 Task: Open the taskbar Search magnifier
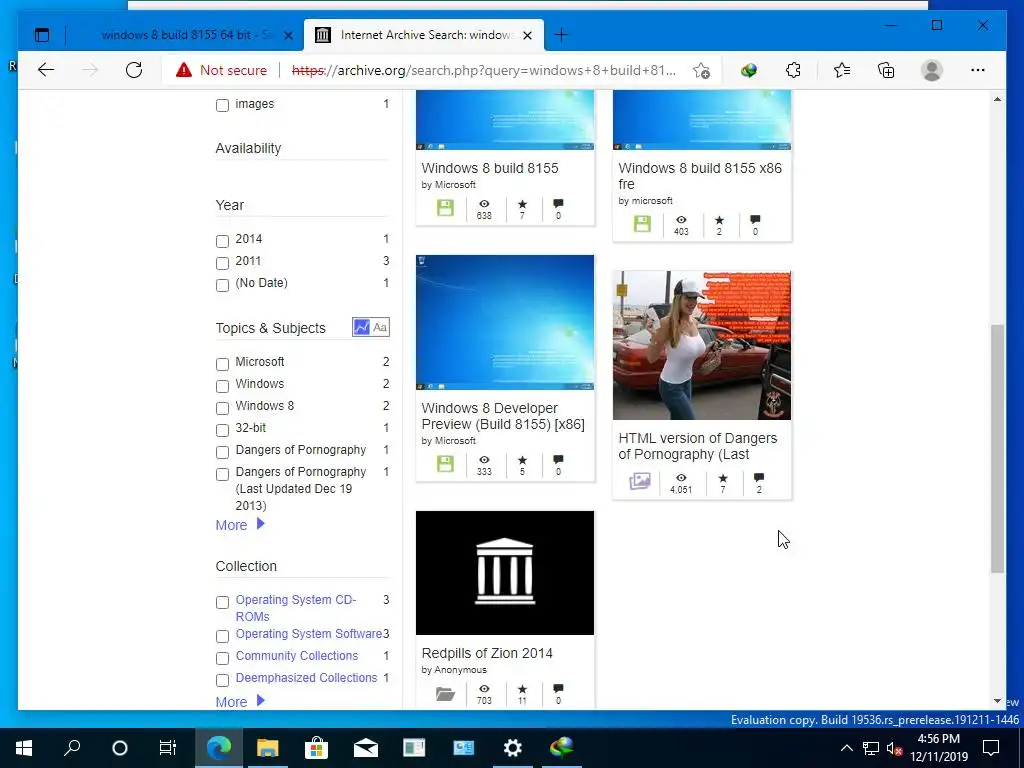click(x=72, y=748)
